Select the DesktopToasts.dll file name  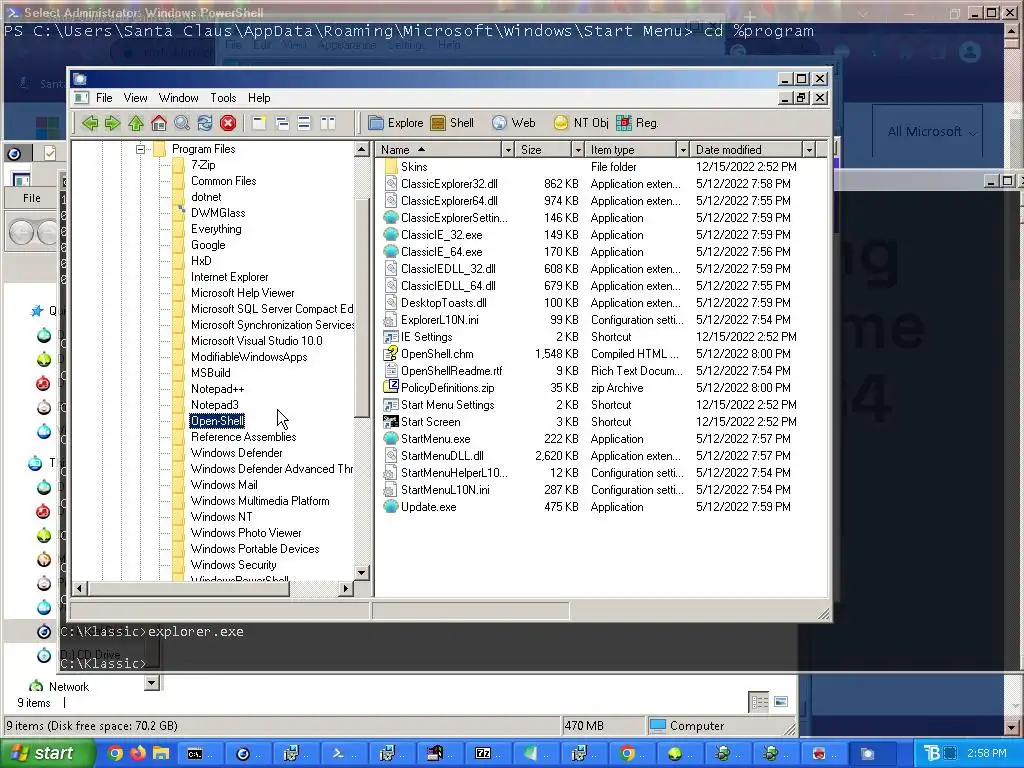pyautogui.click(x=443, y=303)
